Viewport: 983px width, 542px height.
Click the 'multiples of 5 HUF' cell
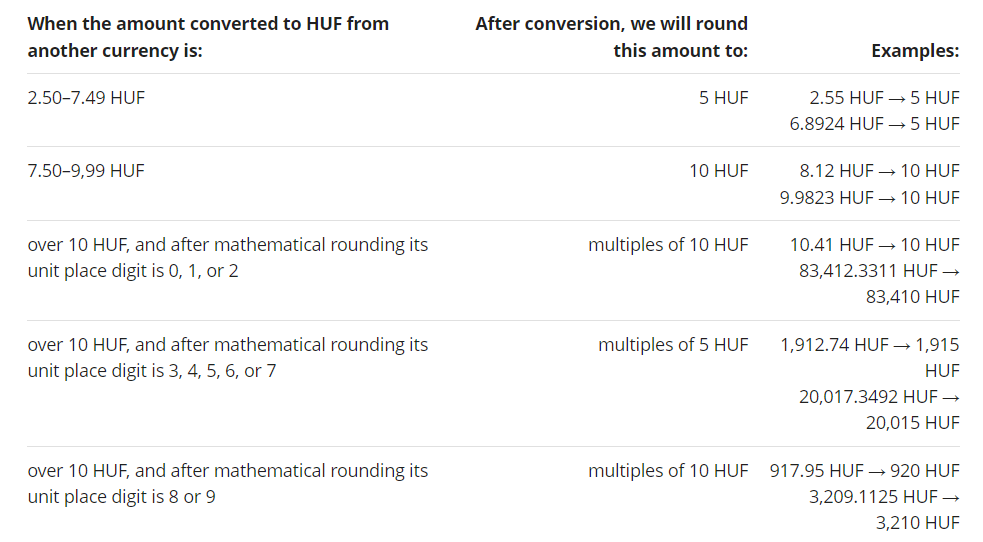point(672,345)
